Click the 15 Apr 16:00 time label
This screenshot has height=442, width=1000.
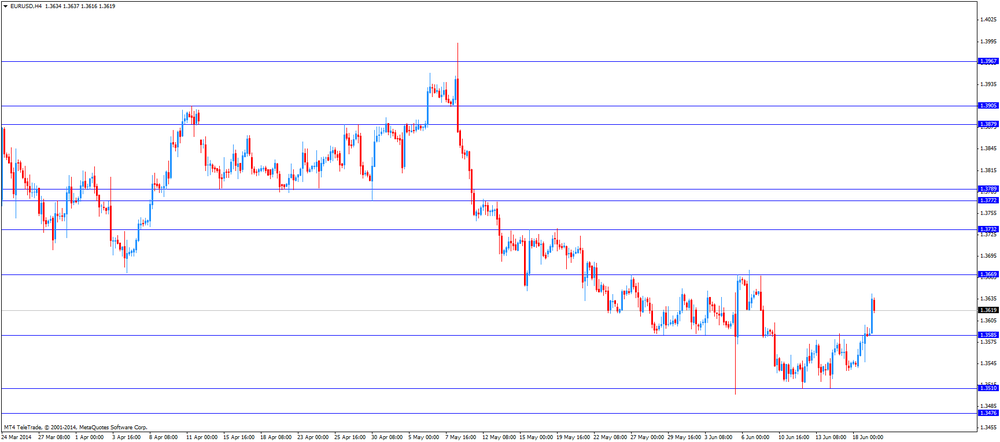click(x=239, y=438)
